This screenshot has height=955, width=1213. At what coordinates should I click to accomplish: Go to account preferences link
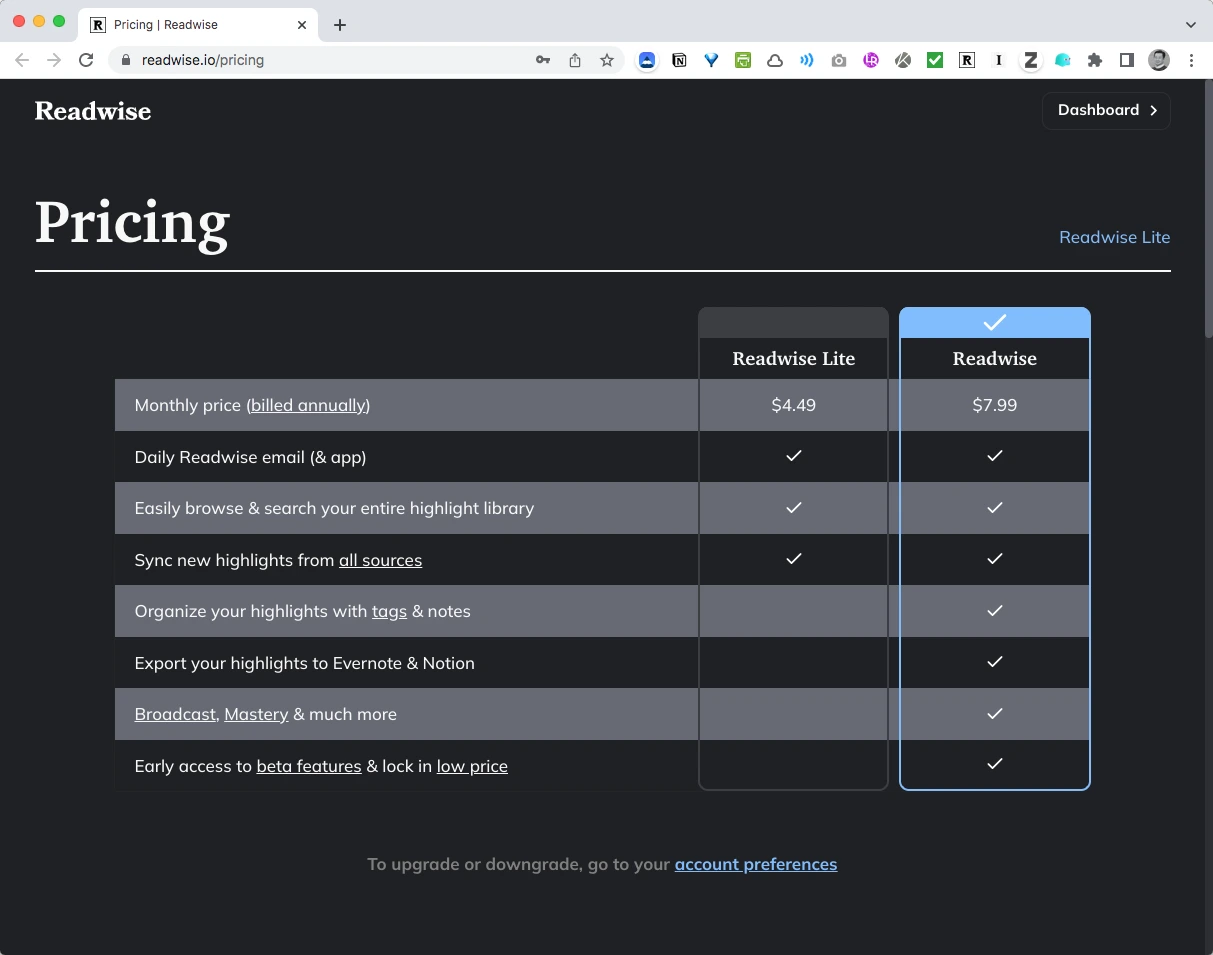point(756,864)
